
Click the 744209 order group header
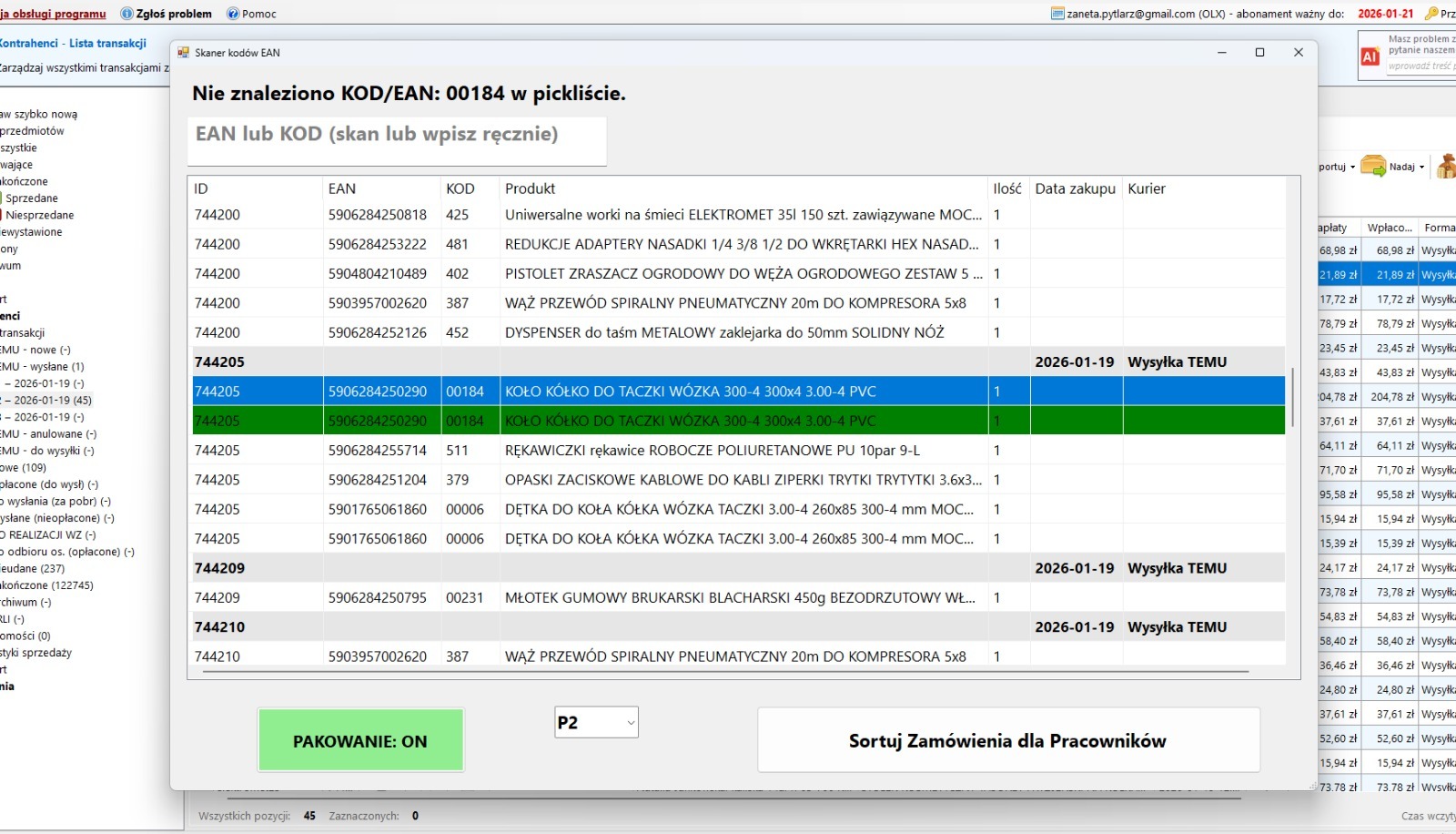click(x=737, y=568)
